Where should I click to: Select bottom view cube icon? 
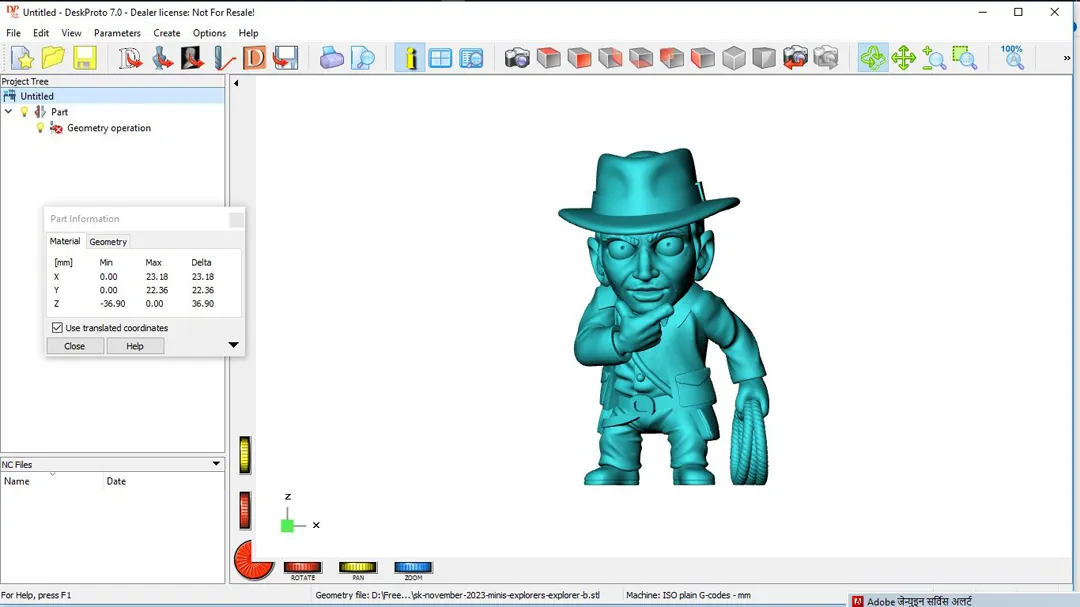click(x=641, y=58)
